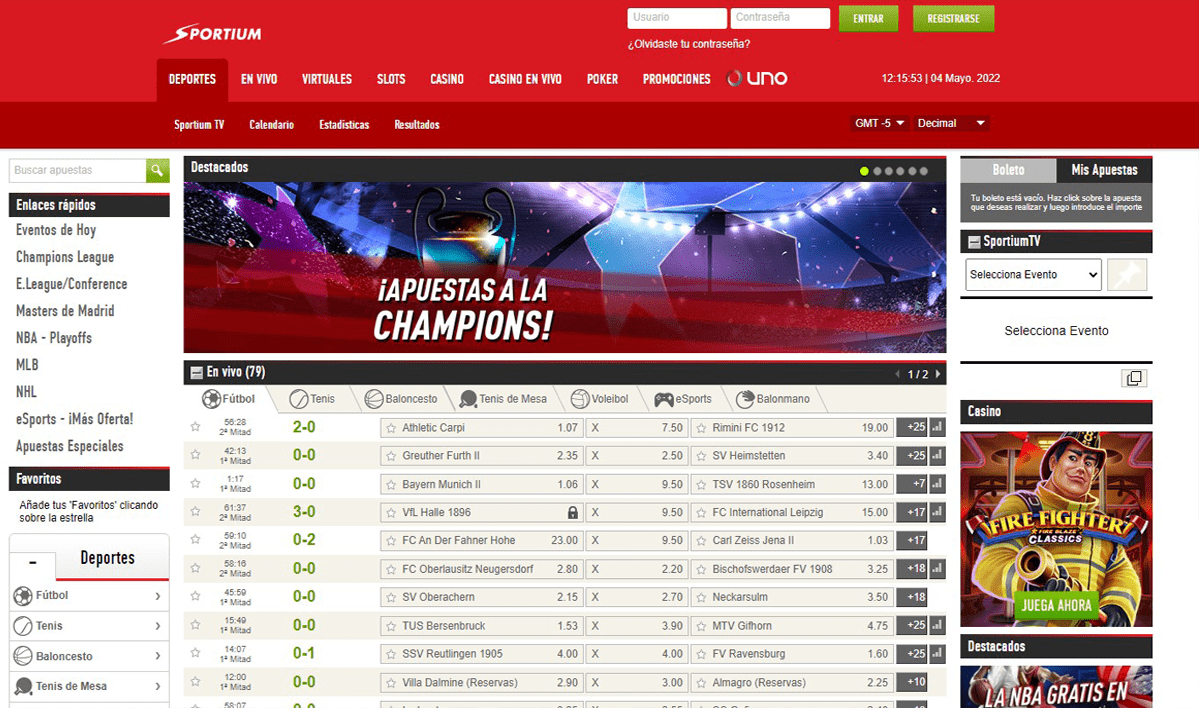The image size is (1199, 708).
Task: Open the Selecciona Evento combo box
Action: coord(1033,274)
